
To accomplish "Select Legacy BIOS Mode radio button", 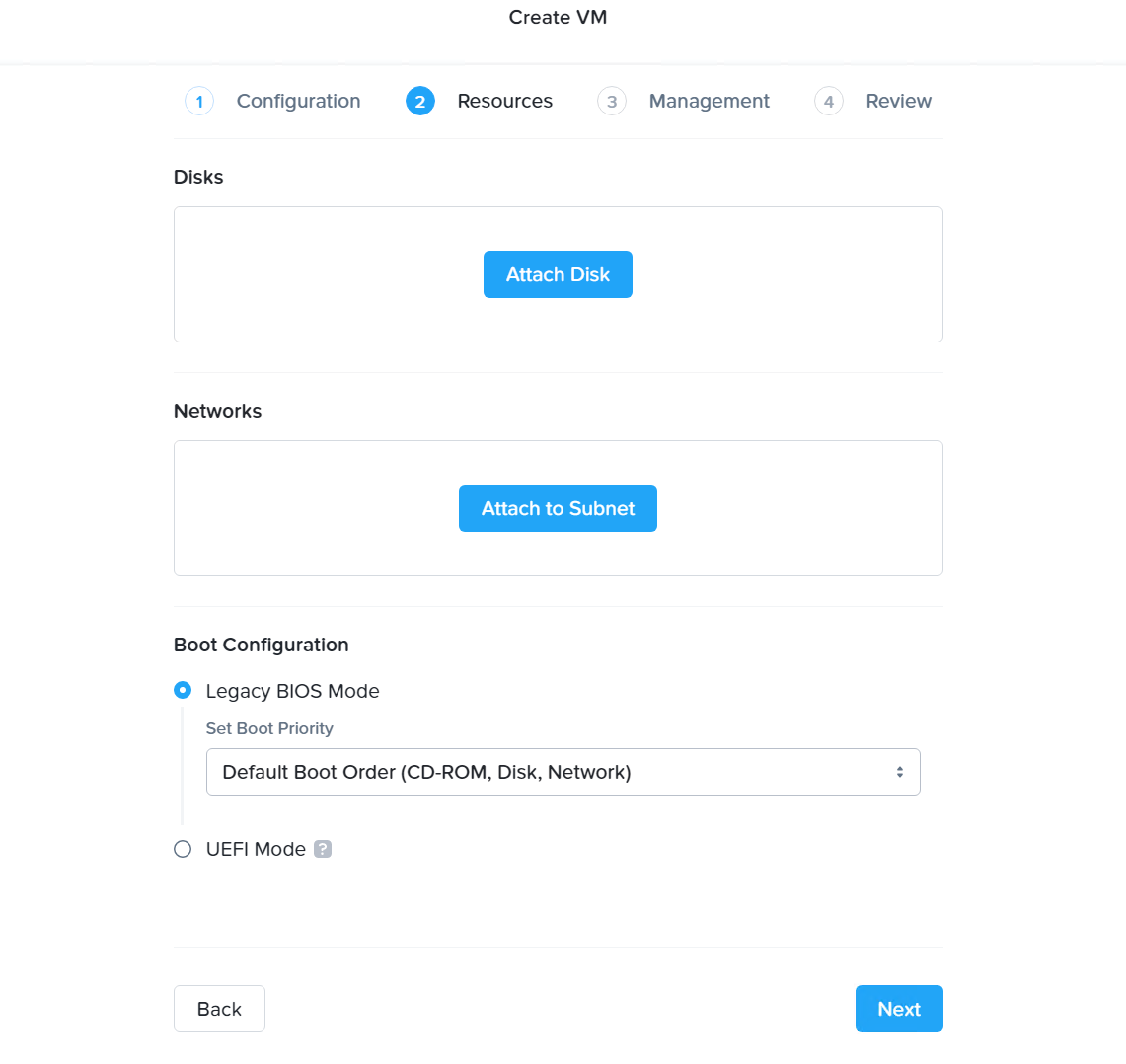I will [x=183, y=691].
